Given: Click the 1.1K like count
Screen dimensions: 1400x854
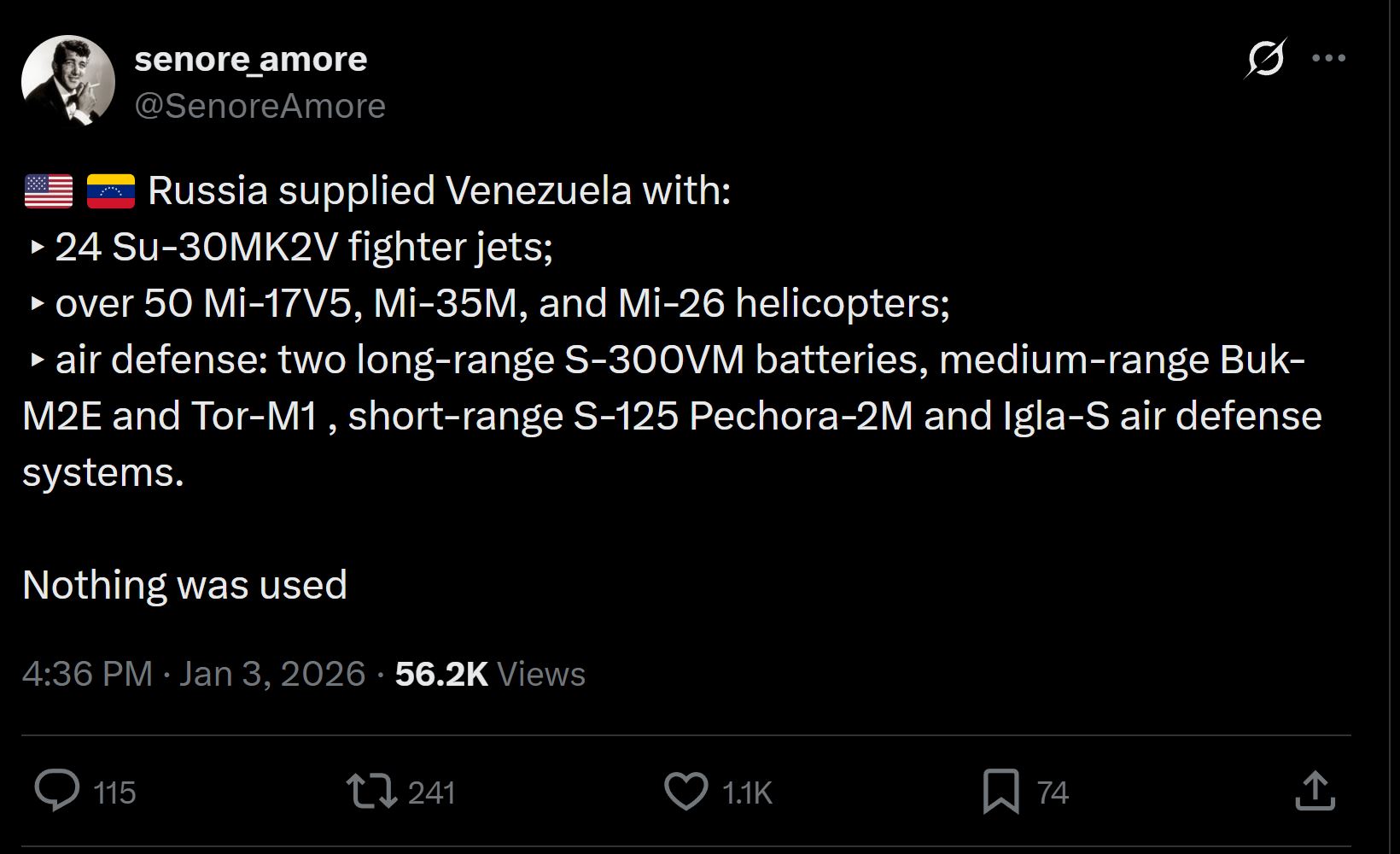Looking at the screenshot, I should pyautogui.click(x=745, y=792).
